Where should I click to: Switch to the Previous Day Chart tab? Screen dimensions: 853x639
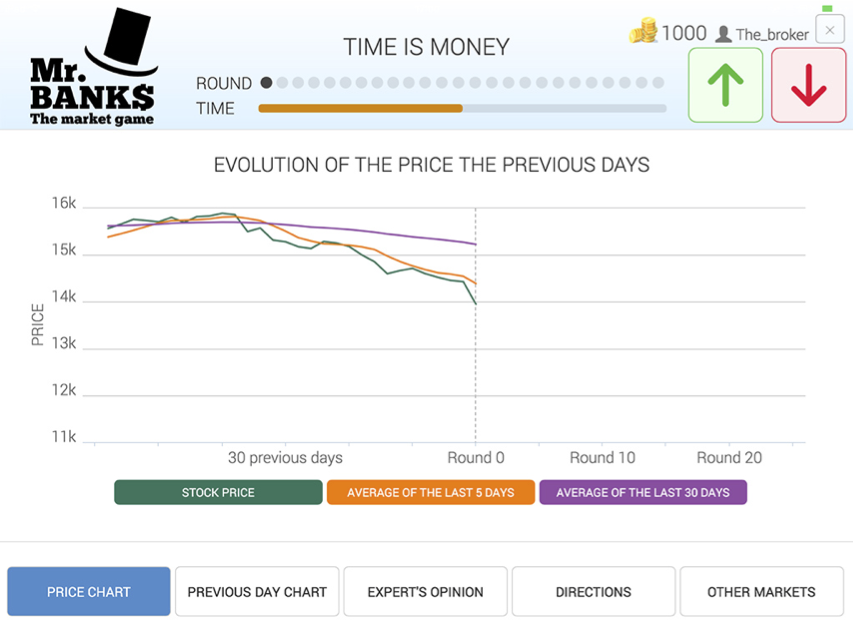click(x=257, y=592)
